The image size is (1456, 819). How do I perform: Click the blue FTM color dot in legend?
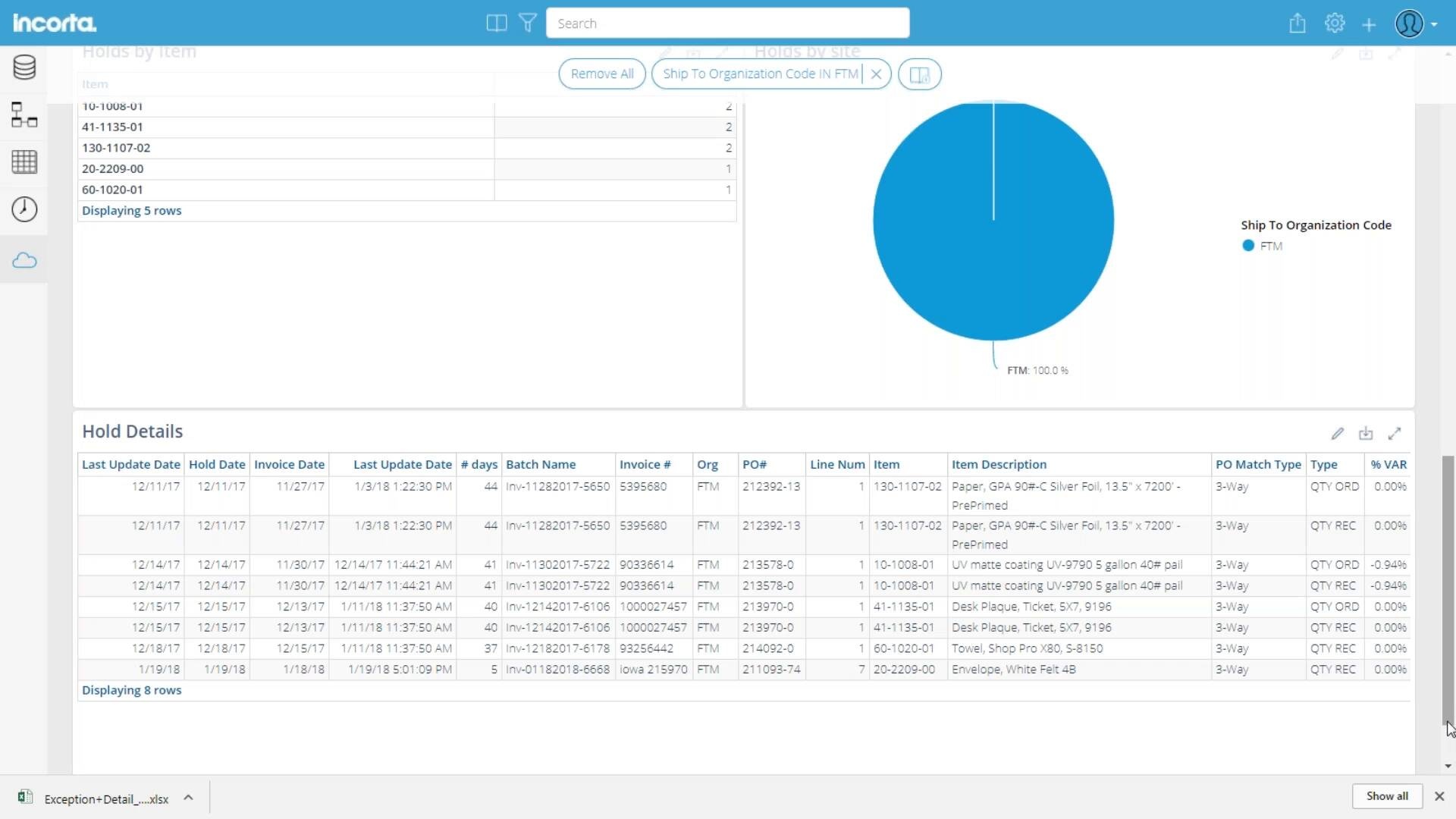1247,245
